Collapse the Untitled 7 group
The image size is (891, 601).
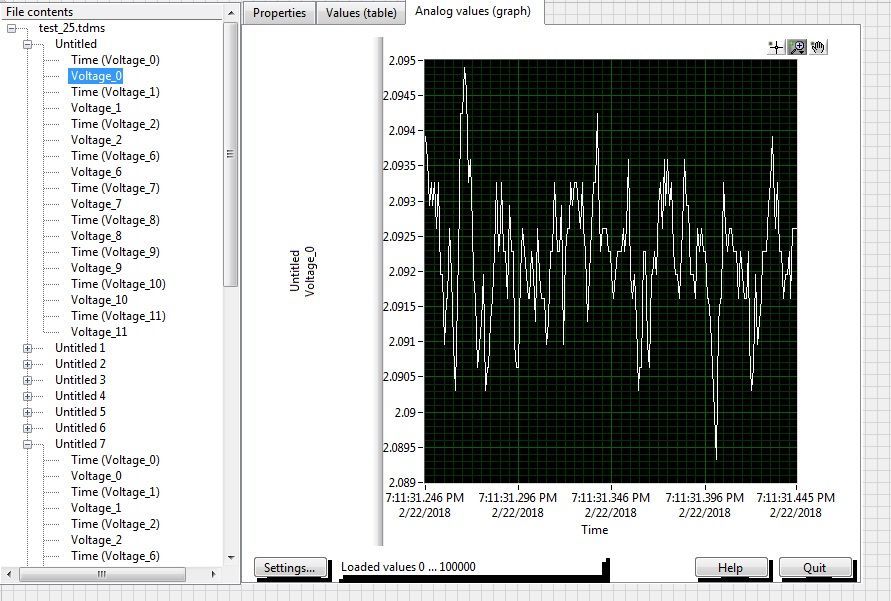pyautogui.click(x=27, y=444)
